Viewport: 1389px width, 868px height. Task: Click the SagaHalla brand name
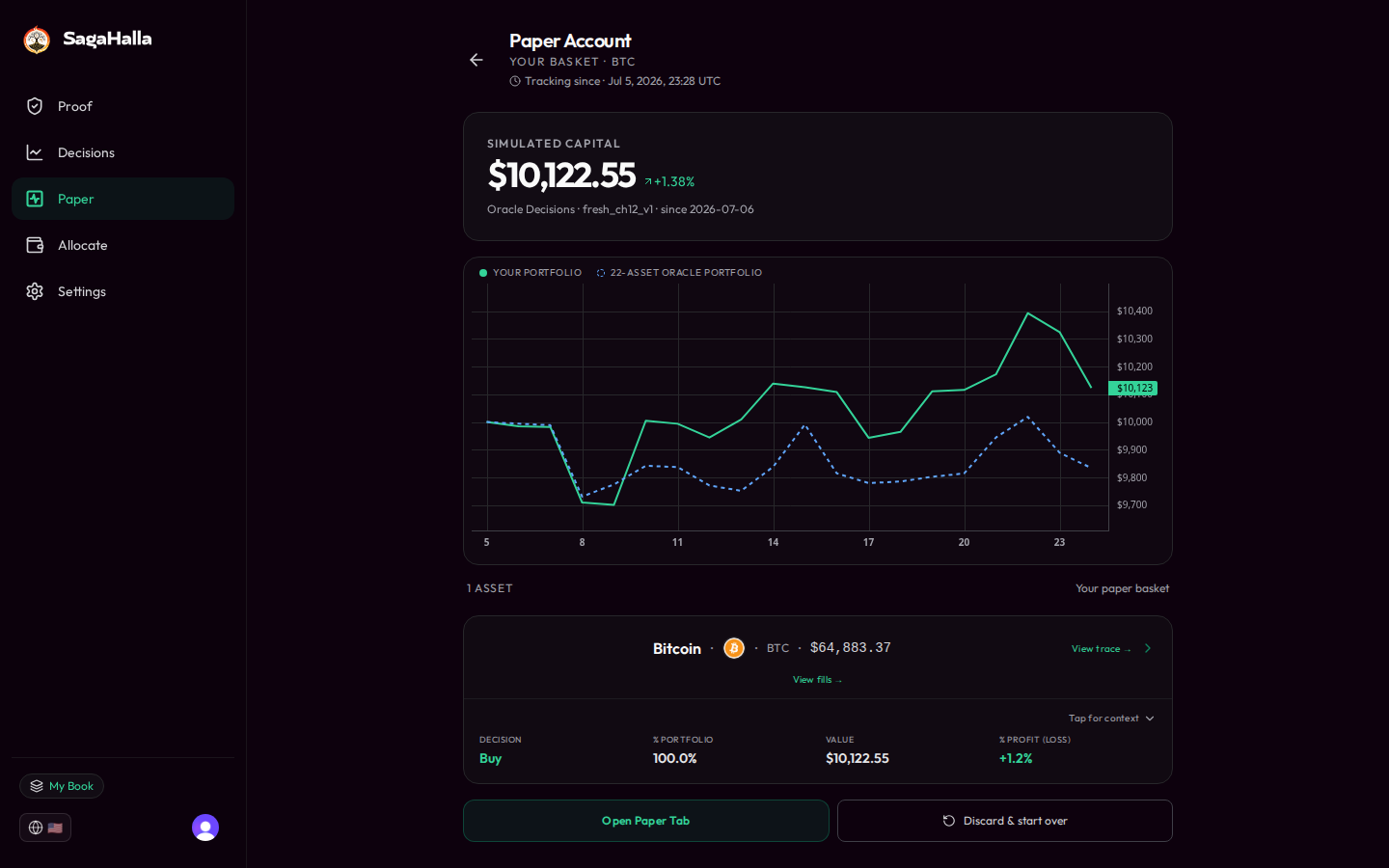click(107, 39)
